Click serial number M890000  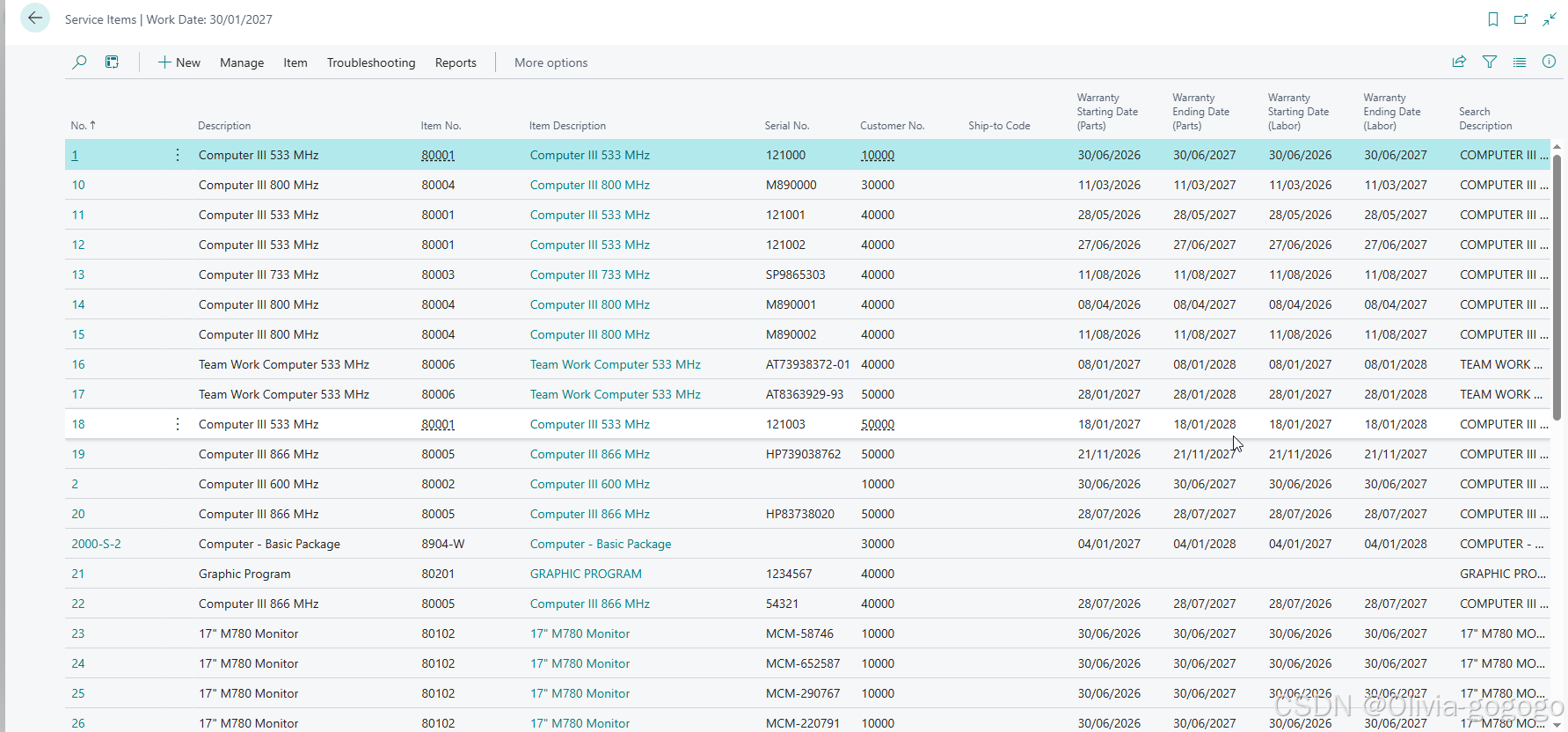791,185
